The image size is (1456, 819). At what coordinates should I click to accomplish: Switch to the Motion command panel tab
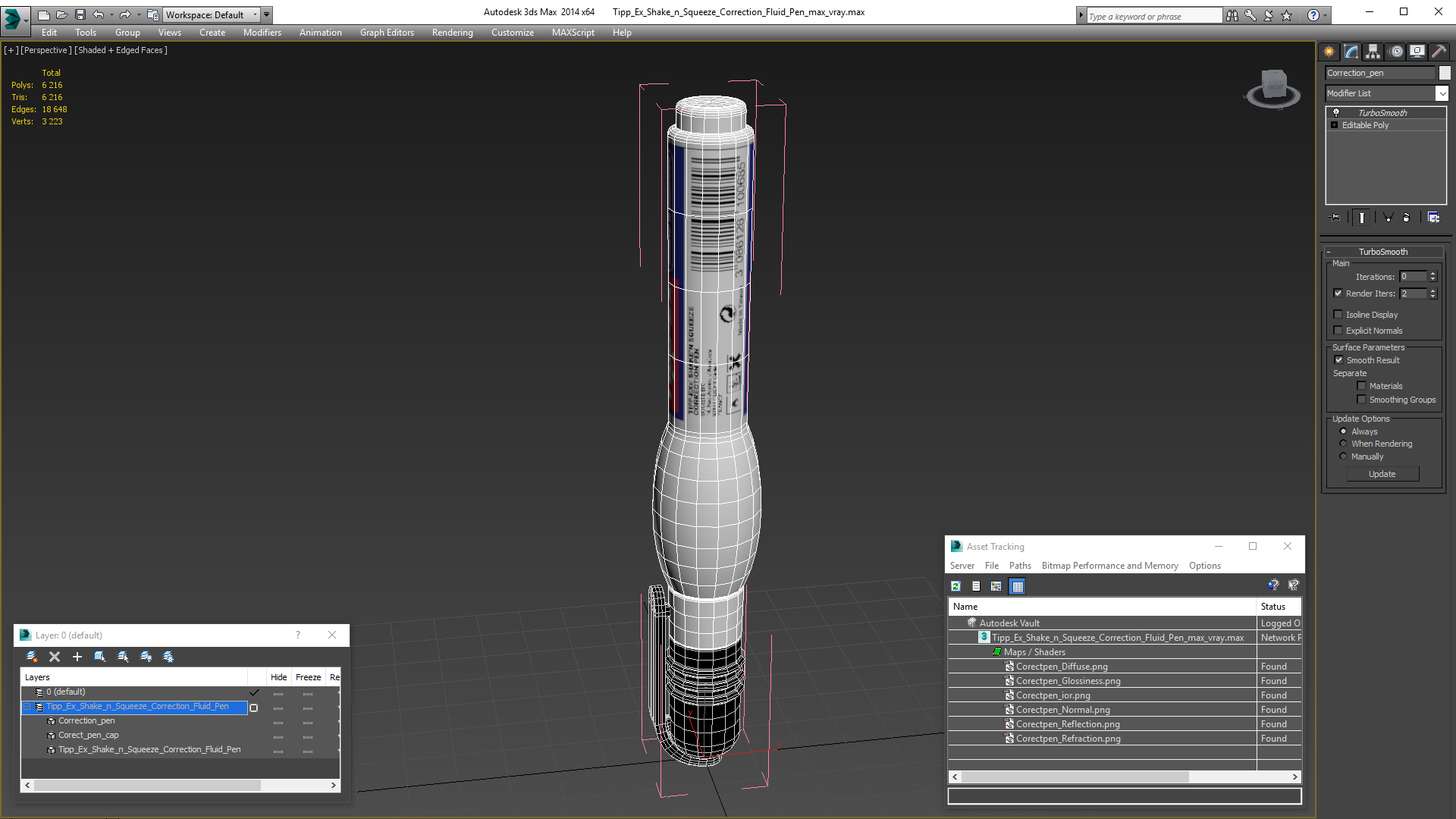click(1396, 52)
